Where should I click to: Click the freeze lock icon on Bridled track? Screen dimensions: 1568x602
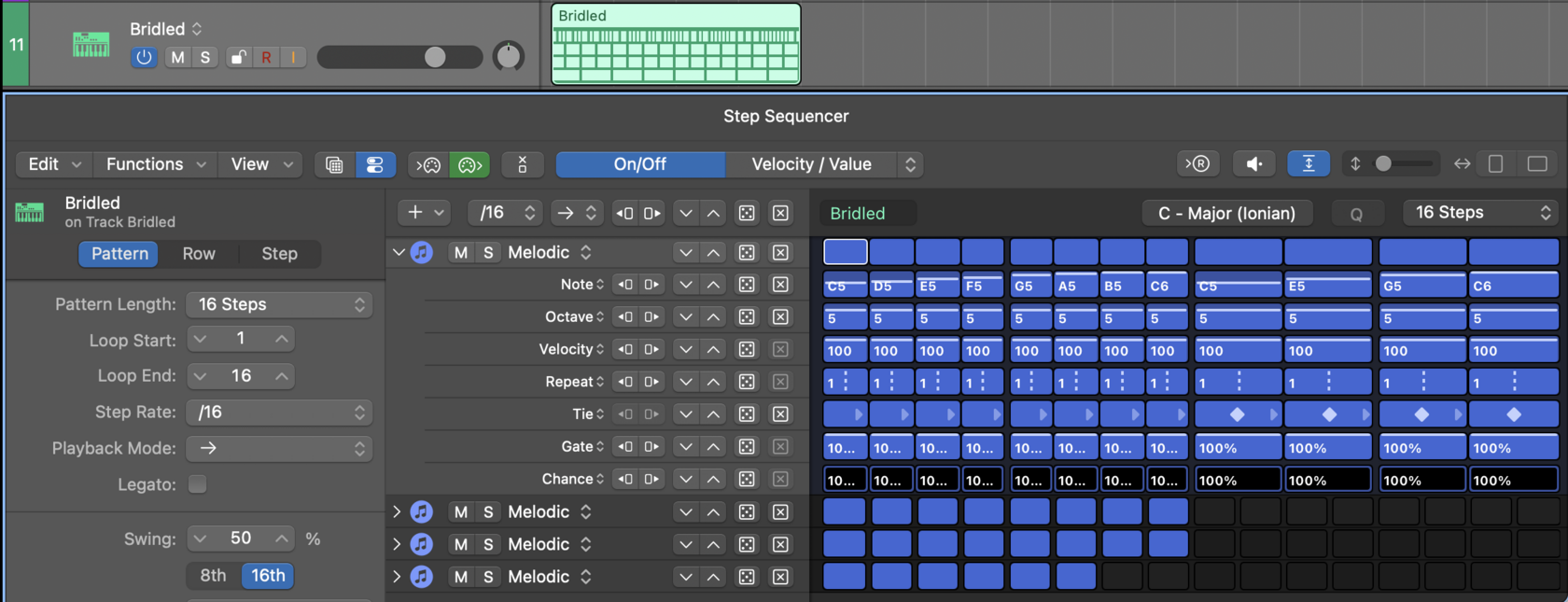(239, 57)
